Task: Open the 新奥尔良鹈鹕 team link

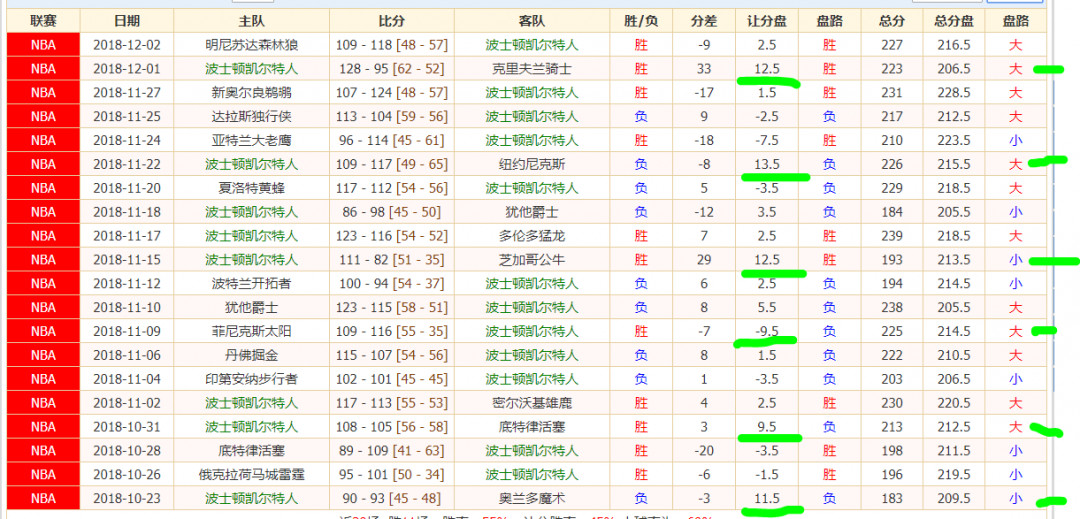Action: tap(251, 93)
